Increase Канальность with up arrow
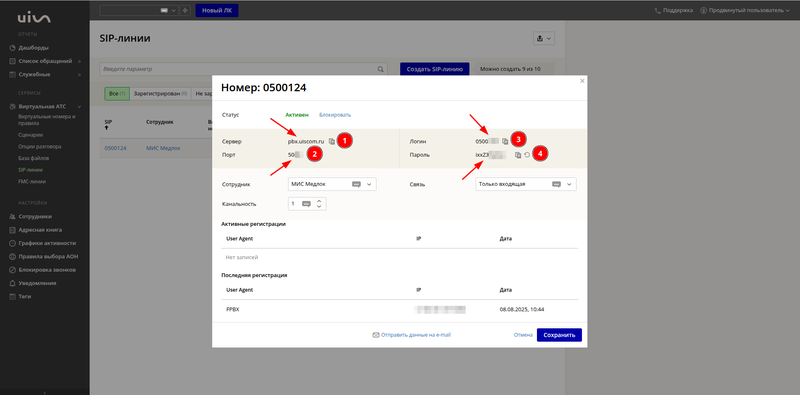 point(319,201)
